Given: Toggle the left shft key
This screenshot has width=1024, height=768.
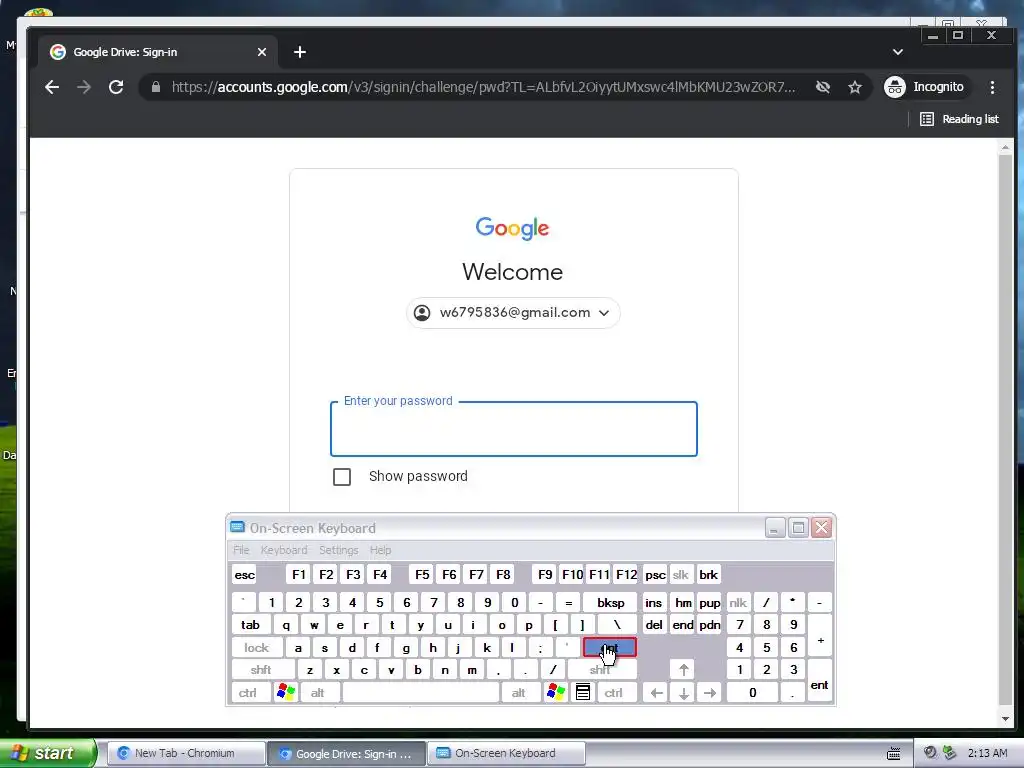Looking at the screenshot, I should [261, 669].
